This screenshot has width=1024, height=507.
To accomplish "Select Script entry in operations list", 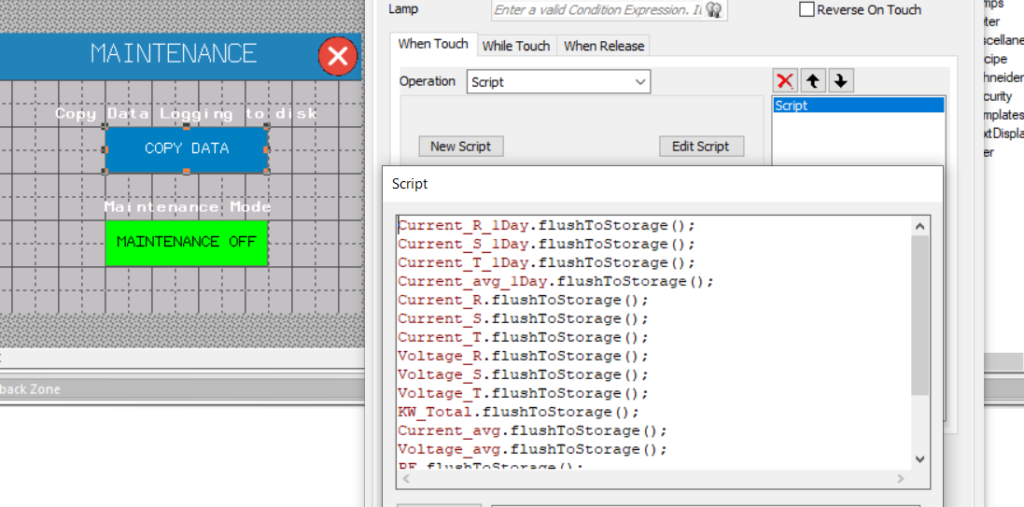I will [x=858, y=105].
